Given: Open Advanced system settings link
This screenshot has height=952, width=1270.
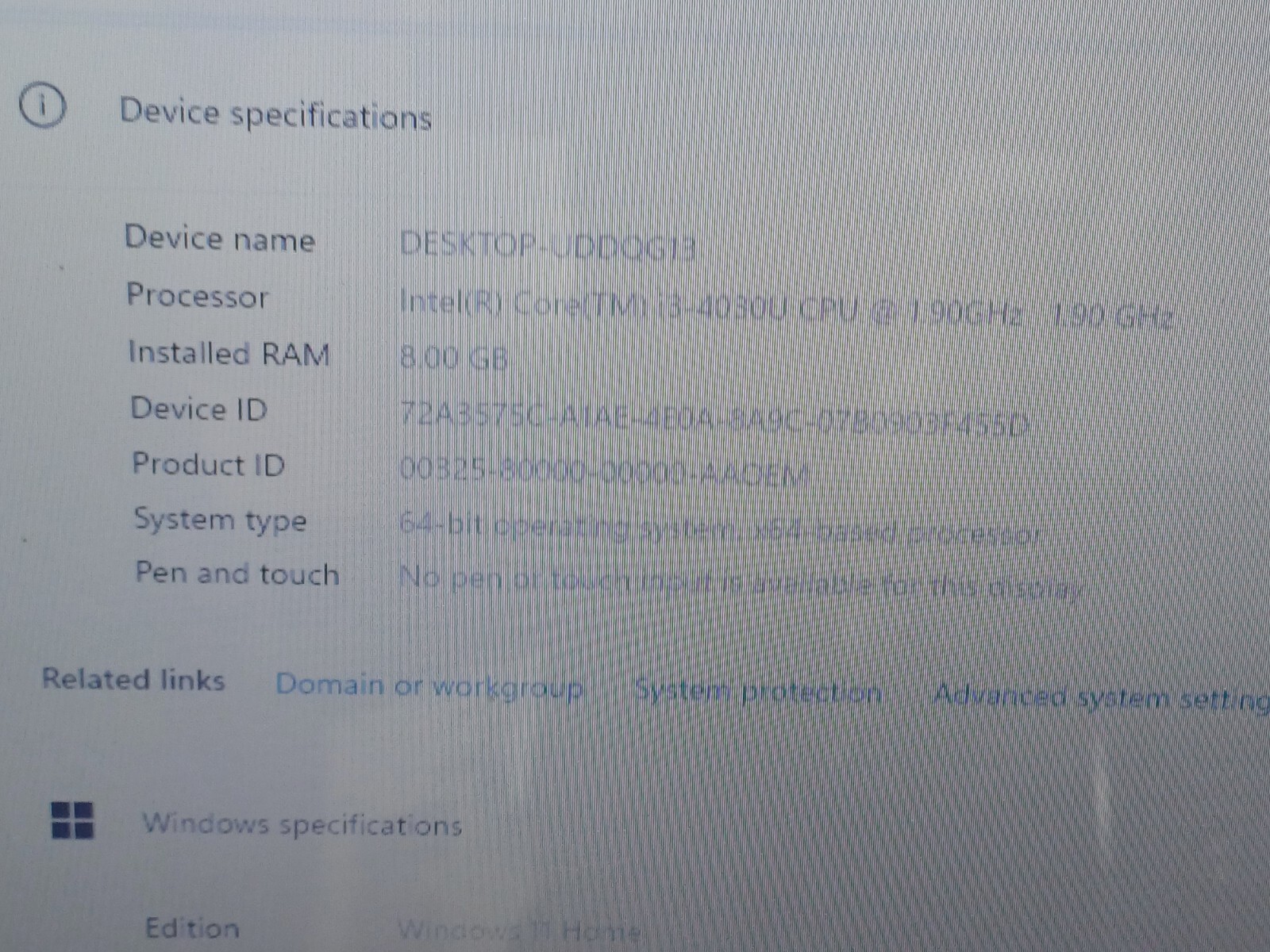Looking at the screenshot, I should [1101, 698].
